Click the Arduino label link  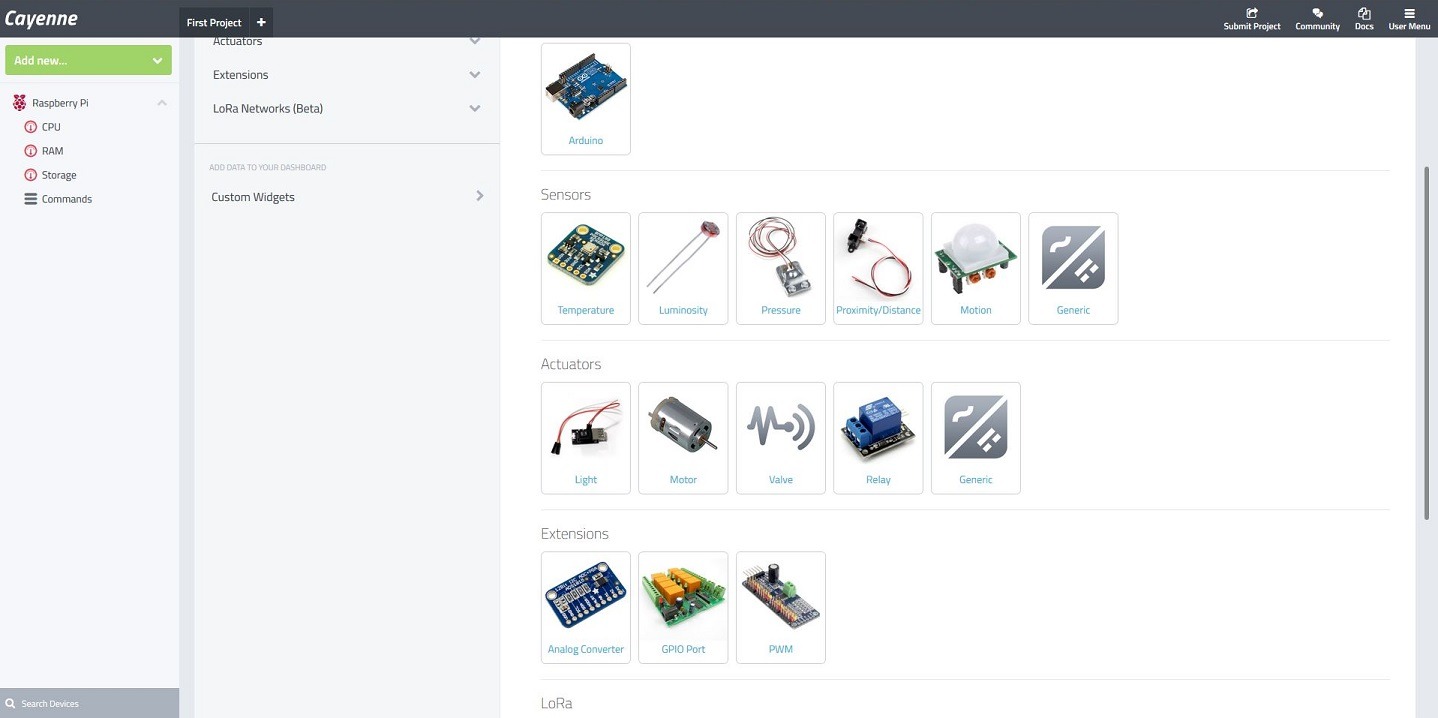[x=586, y=140]
